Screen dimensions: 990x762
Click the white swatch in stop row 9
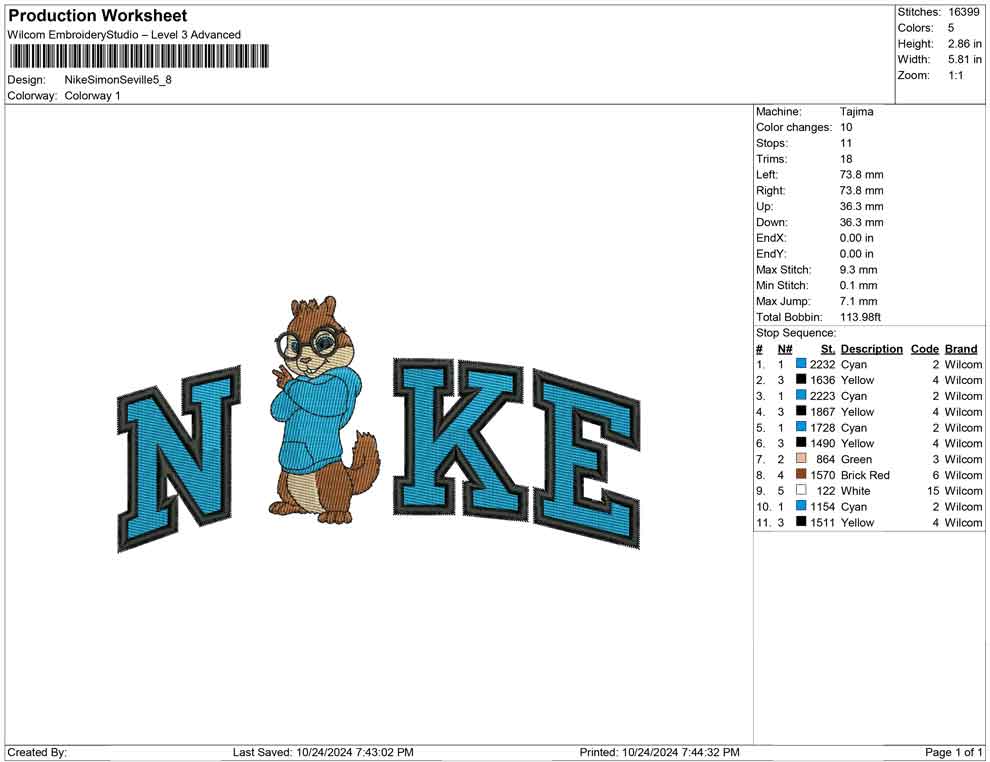tap(801, 490)
